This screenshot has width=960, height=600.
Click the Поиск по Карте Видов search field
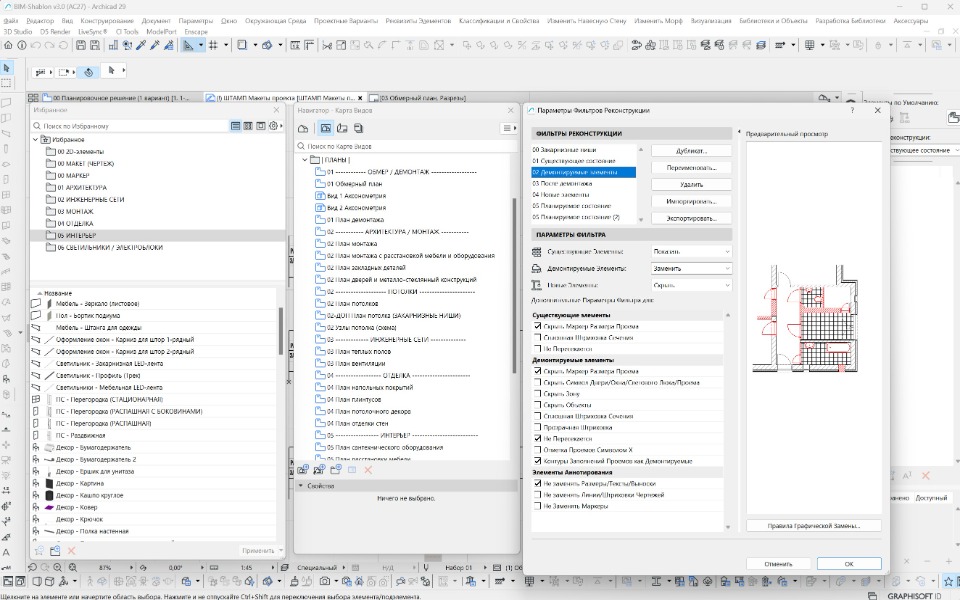[x=404, y=146]
